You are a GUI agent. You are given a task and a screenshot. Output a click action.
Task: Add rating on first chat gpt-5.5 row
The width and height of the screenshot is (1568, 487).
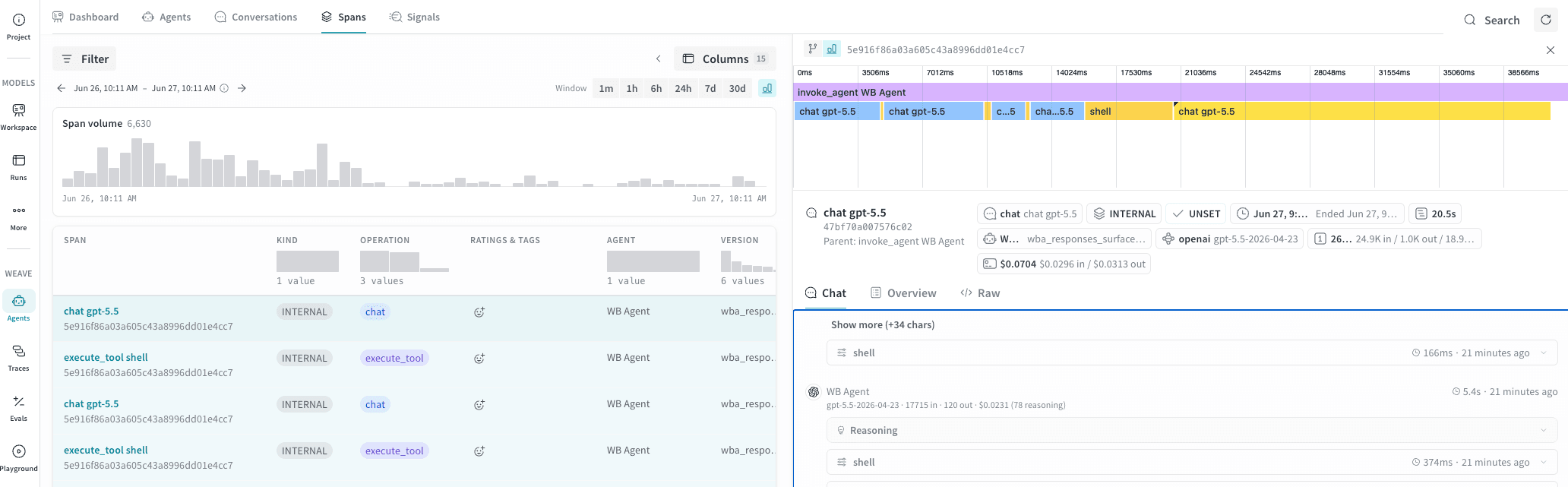pos(479,312)
